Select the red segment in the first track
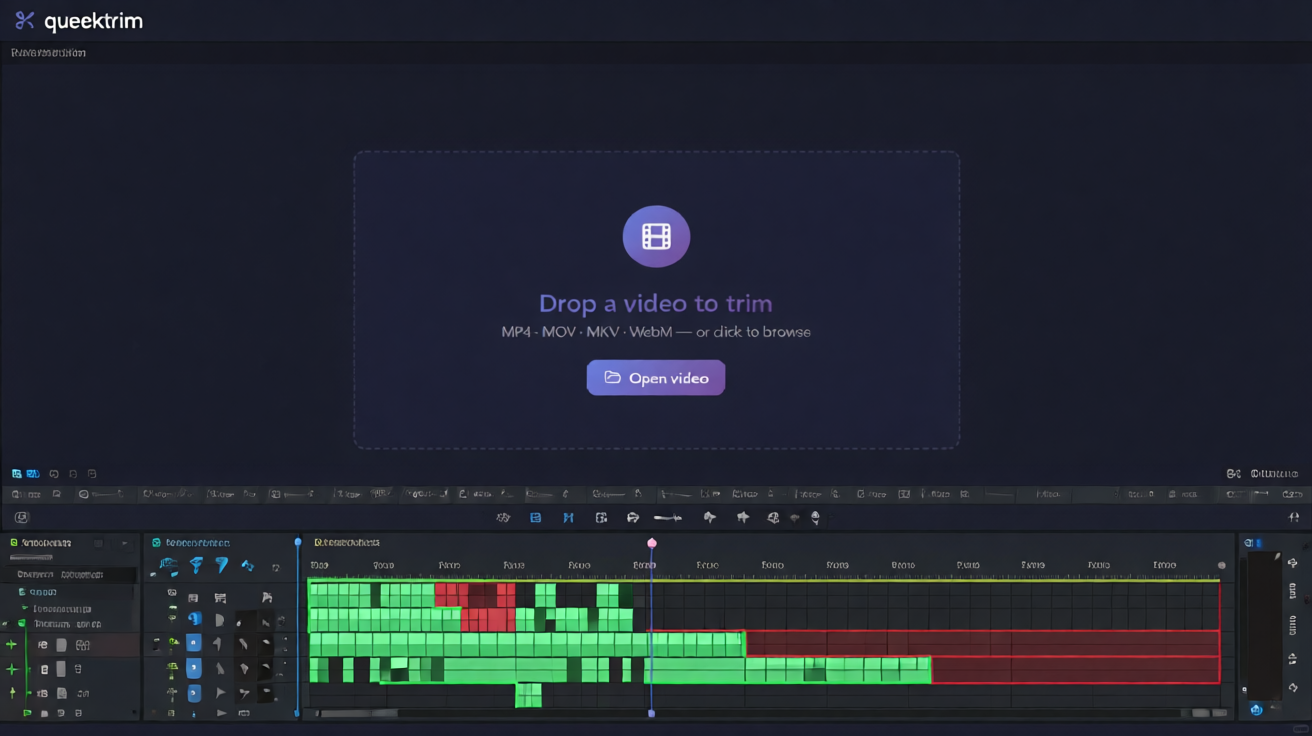This screenshot has height=736, width=1312. pos(475,595)
